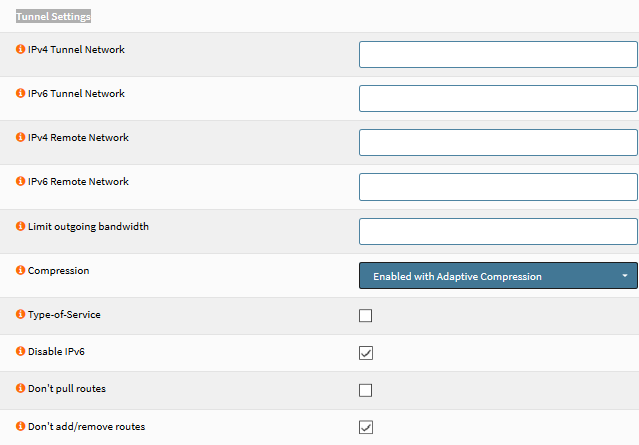Viewport: 639px width, 445px height.
Task: Uncheck the Disable IPv6 checkbox
Action: point(365,353)
